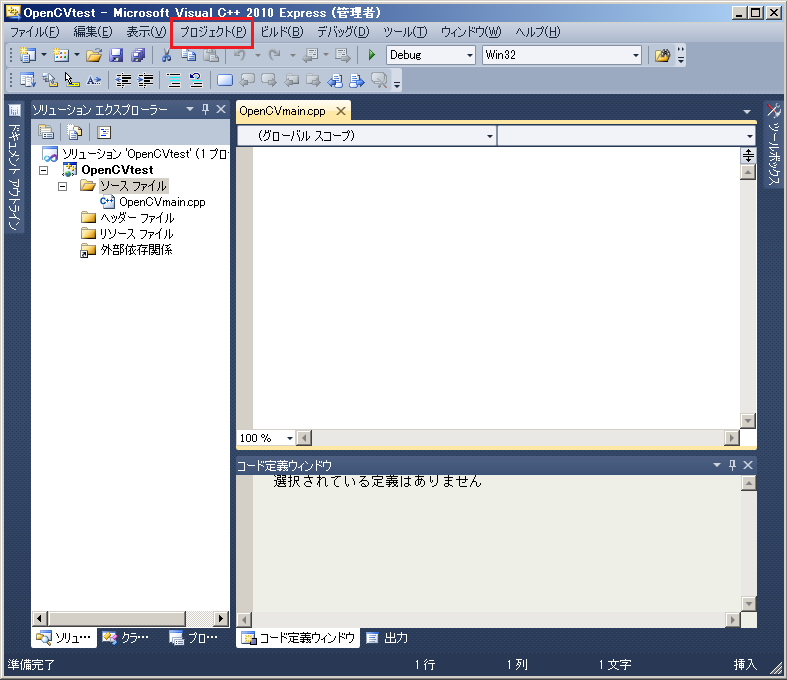Click the editor split handle above scrollbar
Viewport: 787px width, 680px height.
748,156
